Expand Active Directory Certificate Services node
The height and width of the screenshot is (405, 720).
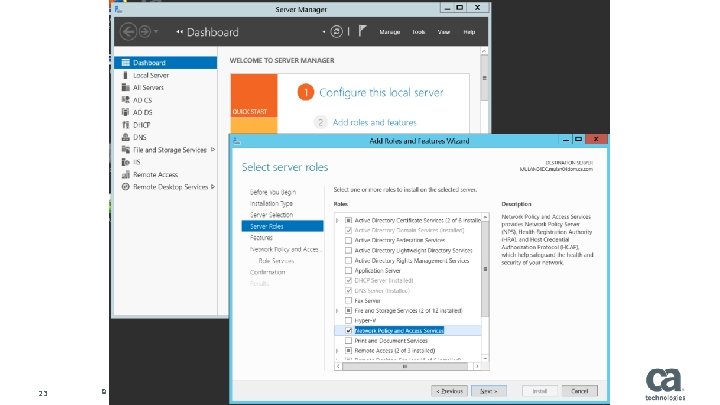(338, 220)
